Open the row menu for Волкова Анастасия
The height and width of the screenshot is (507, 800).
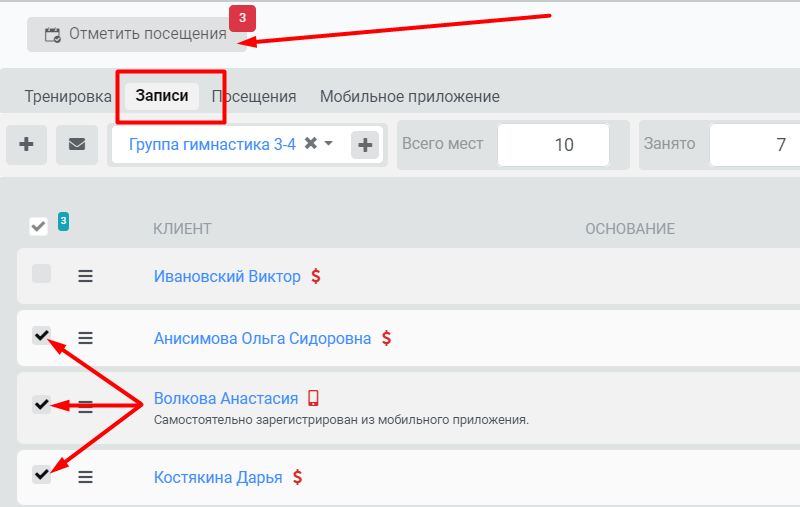[85, 407]
